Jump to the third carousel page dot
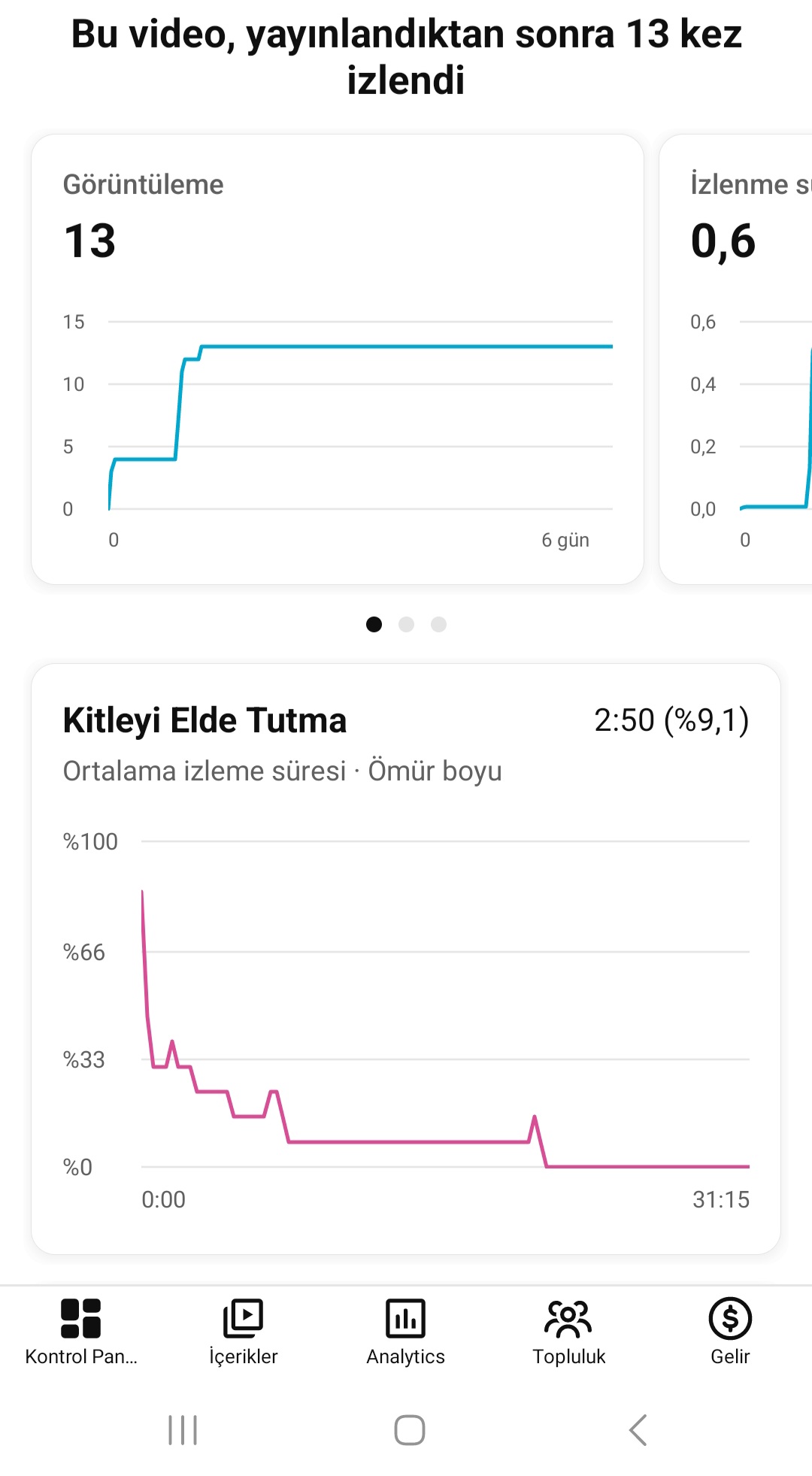The width and height of the screenshot is (812, 1476). pos(438,624)
